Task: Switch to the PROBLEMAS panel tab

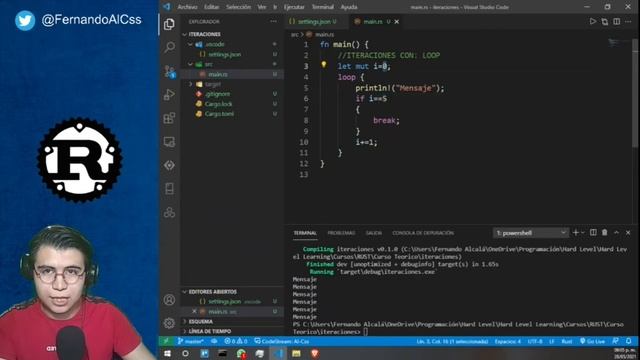Action: pos(341,233)
